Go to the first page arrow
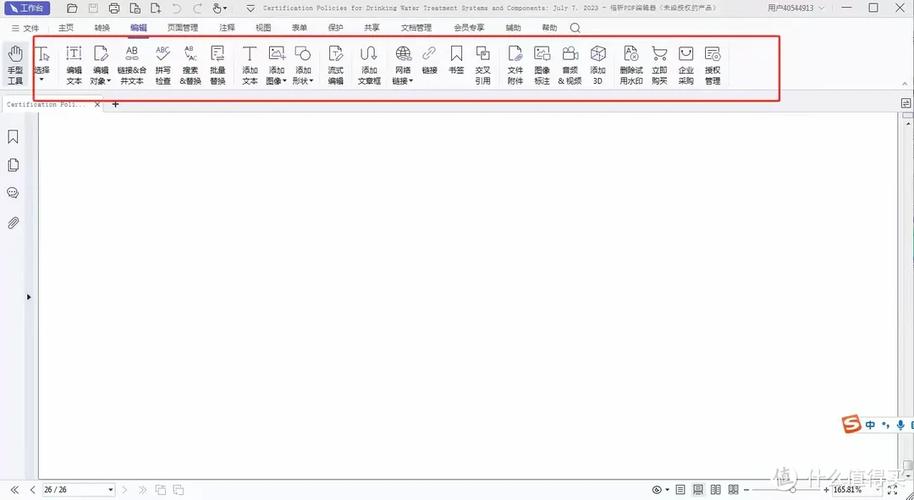This screenshot has width=914, height=500. [x=15, y=490]
